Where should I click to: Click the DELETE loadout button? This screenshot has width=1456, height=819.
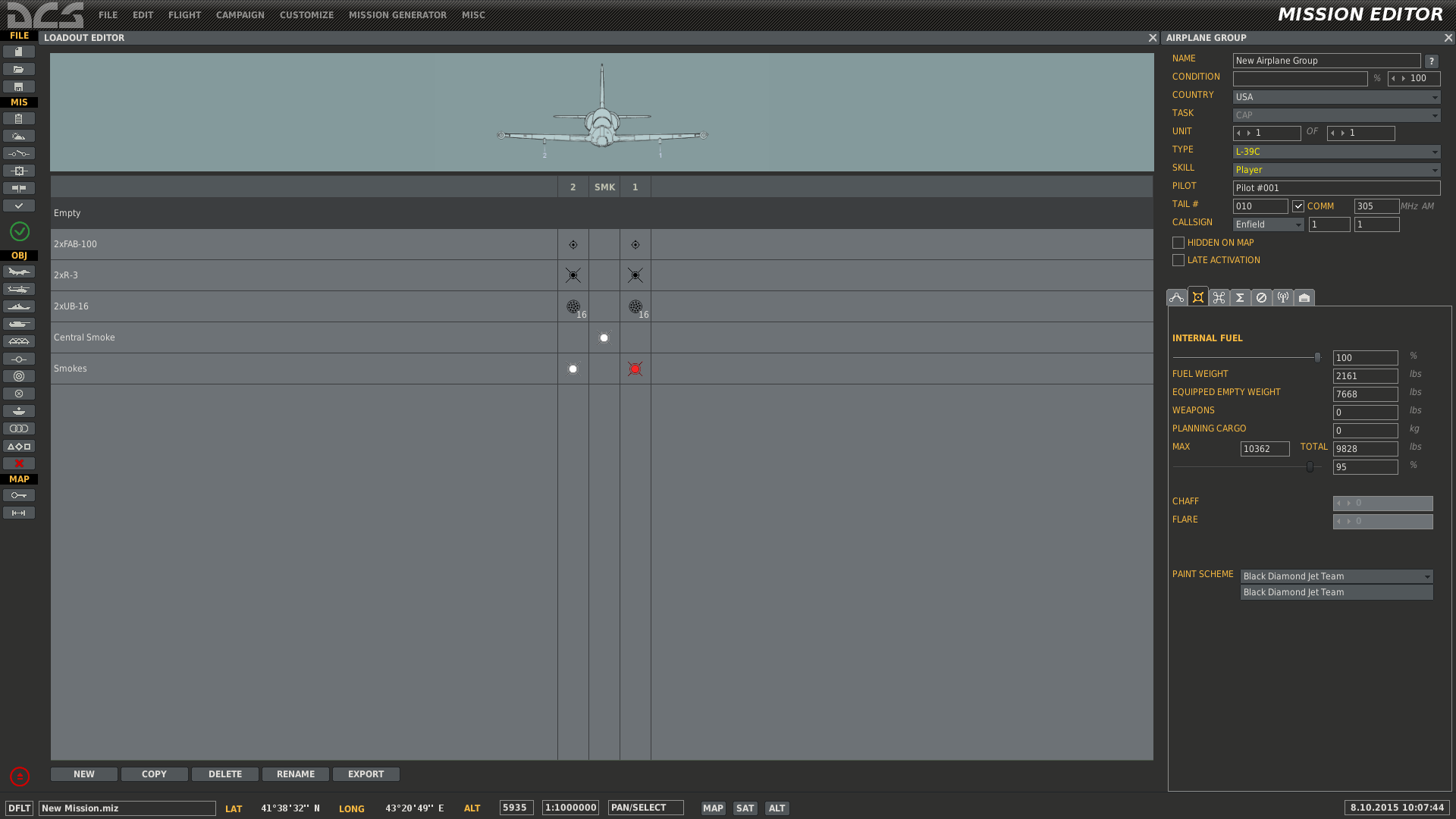pos(225,774)
